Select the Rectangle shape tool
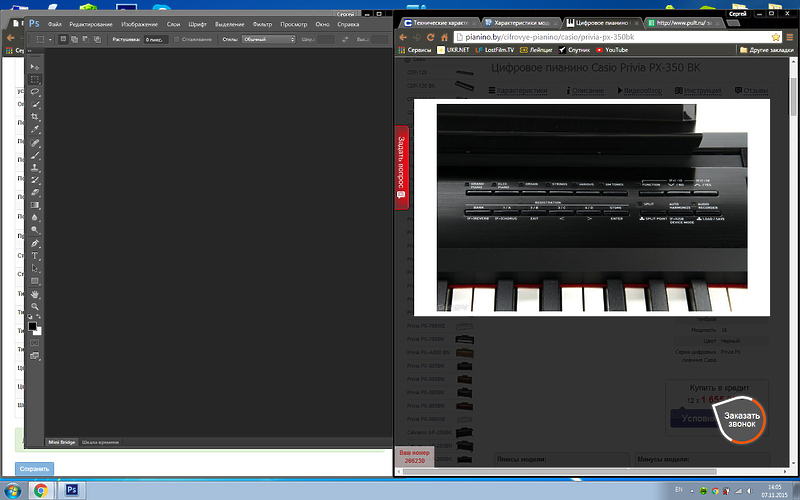Image resolution: width=800 pixels, height=500 pixels. 35,281
